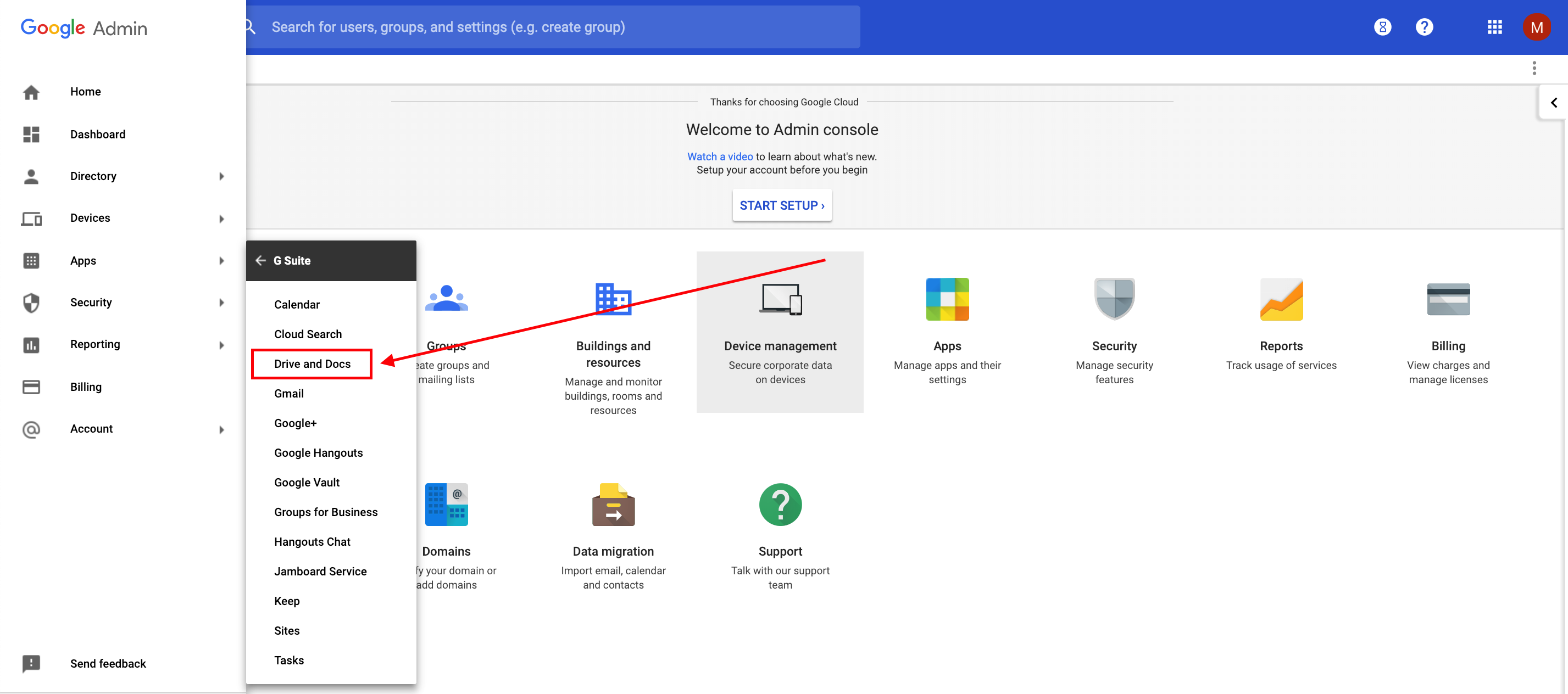
Task: Expand the Directory submenu arrow
Action: point(221,176)
